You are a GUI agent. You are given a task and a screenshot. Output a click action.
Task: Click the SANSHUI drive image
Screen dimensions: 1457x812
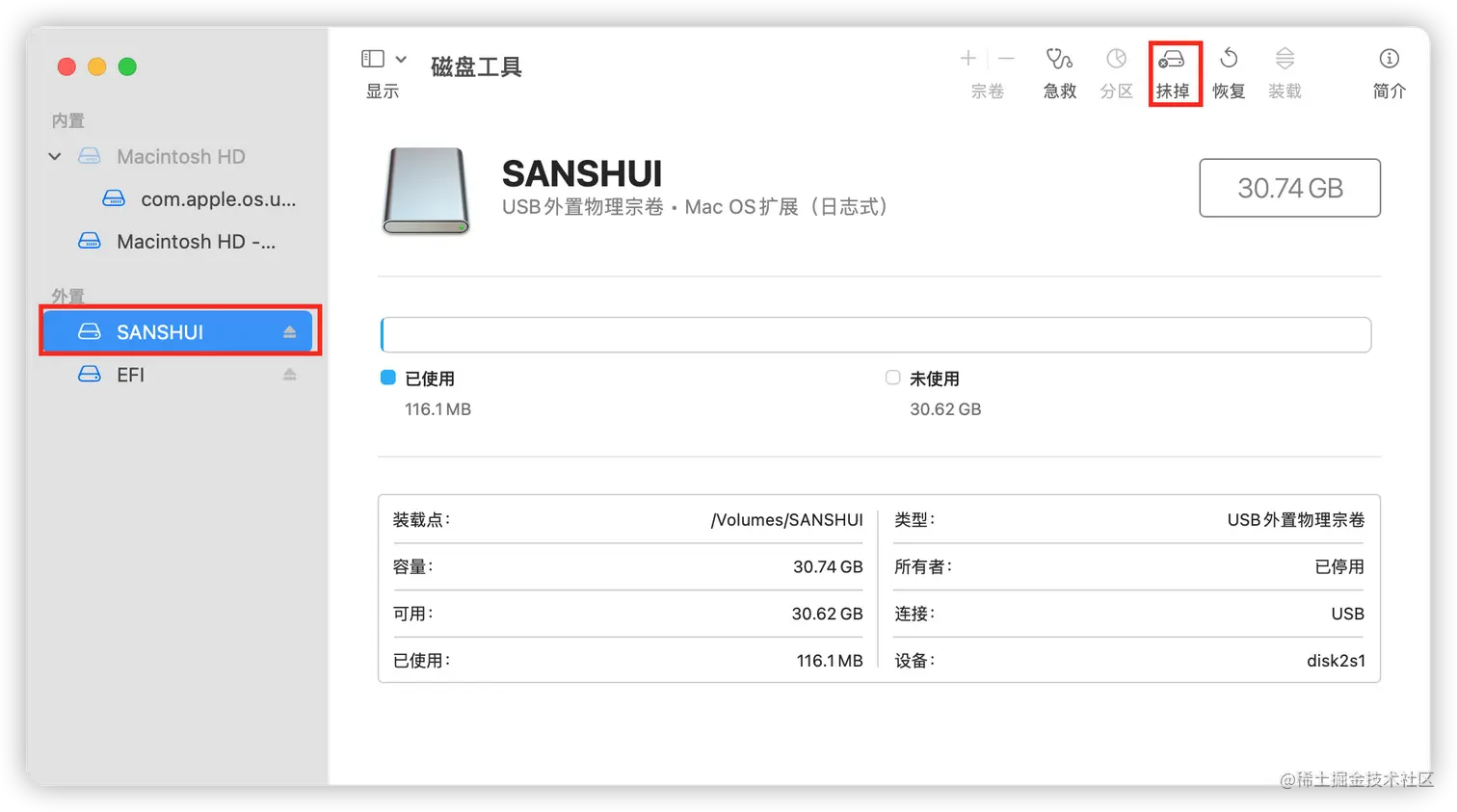click(426, 191)
